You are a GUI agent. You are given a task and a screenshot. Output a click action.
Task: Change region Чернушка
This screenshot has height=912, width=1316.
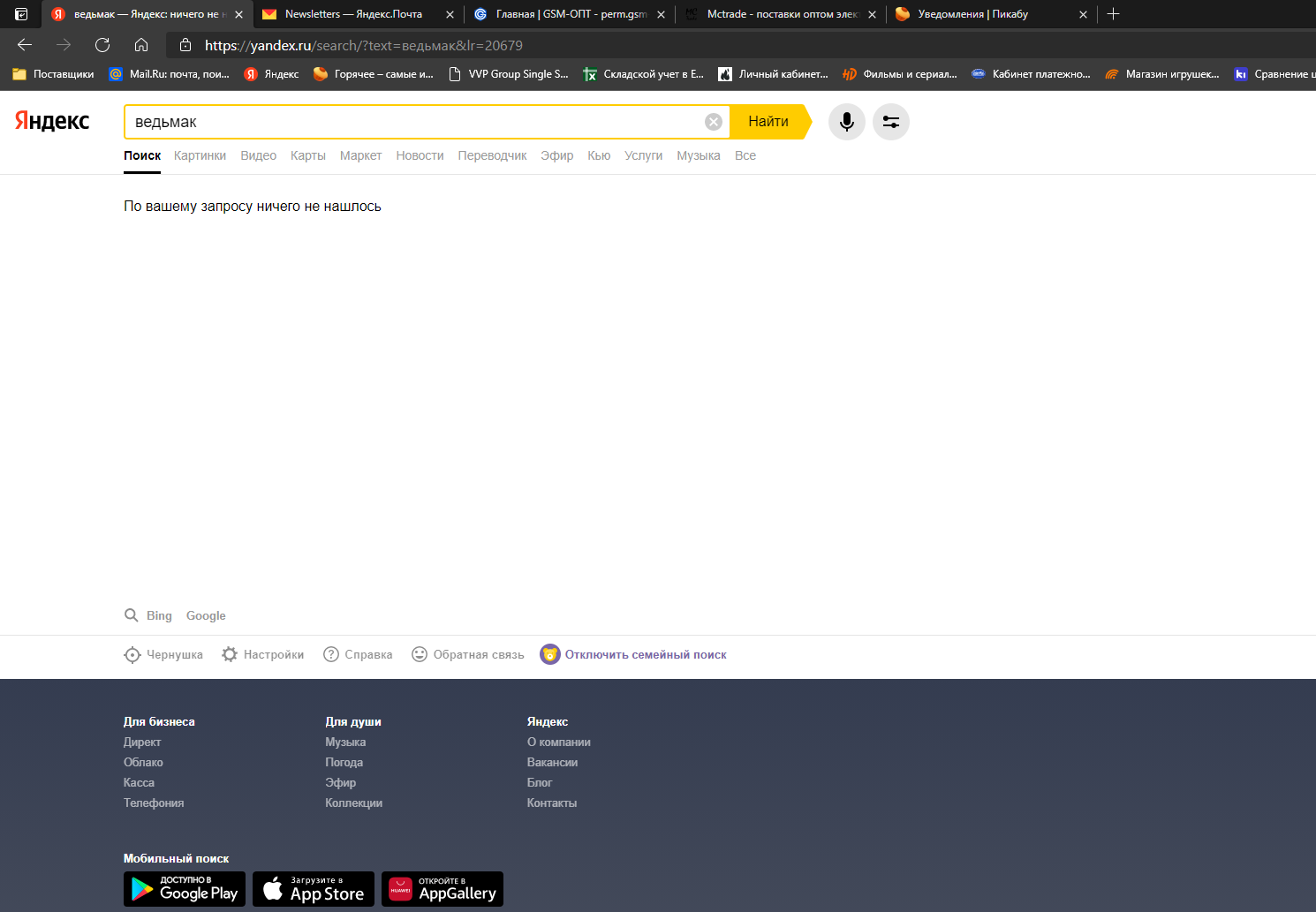tap(163, 654)
